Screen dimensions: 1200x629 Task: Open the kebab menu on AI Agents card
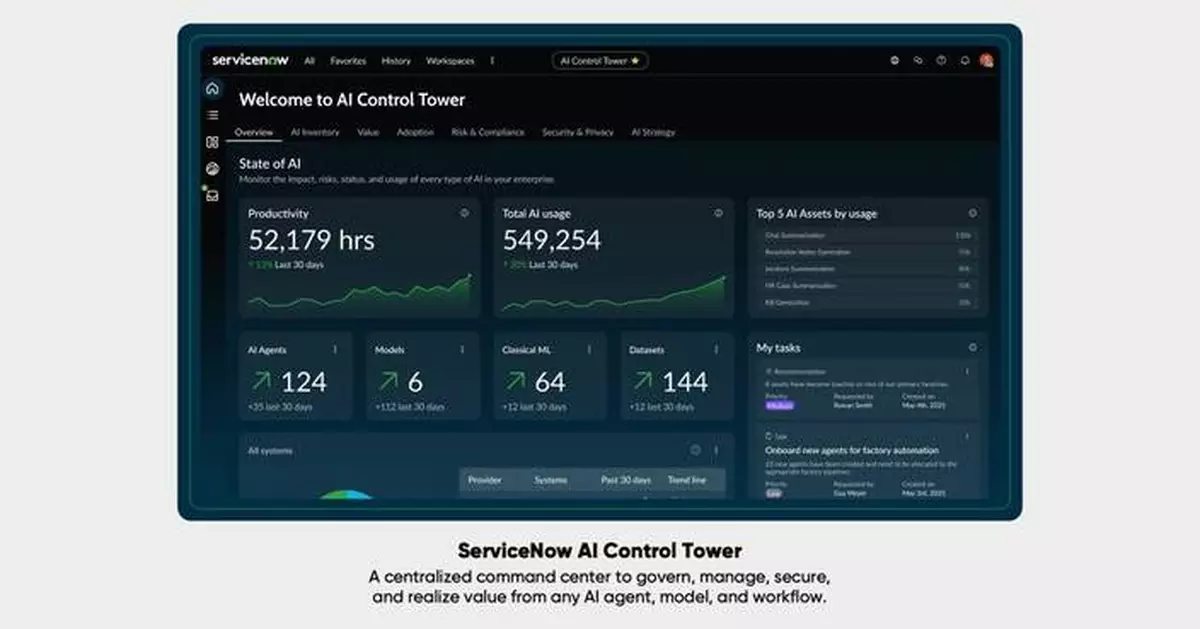[x=336, y=350]
